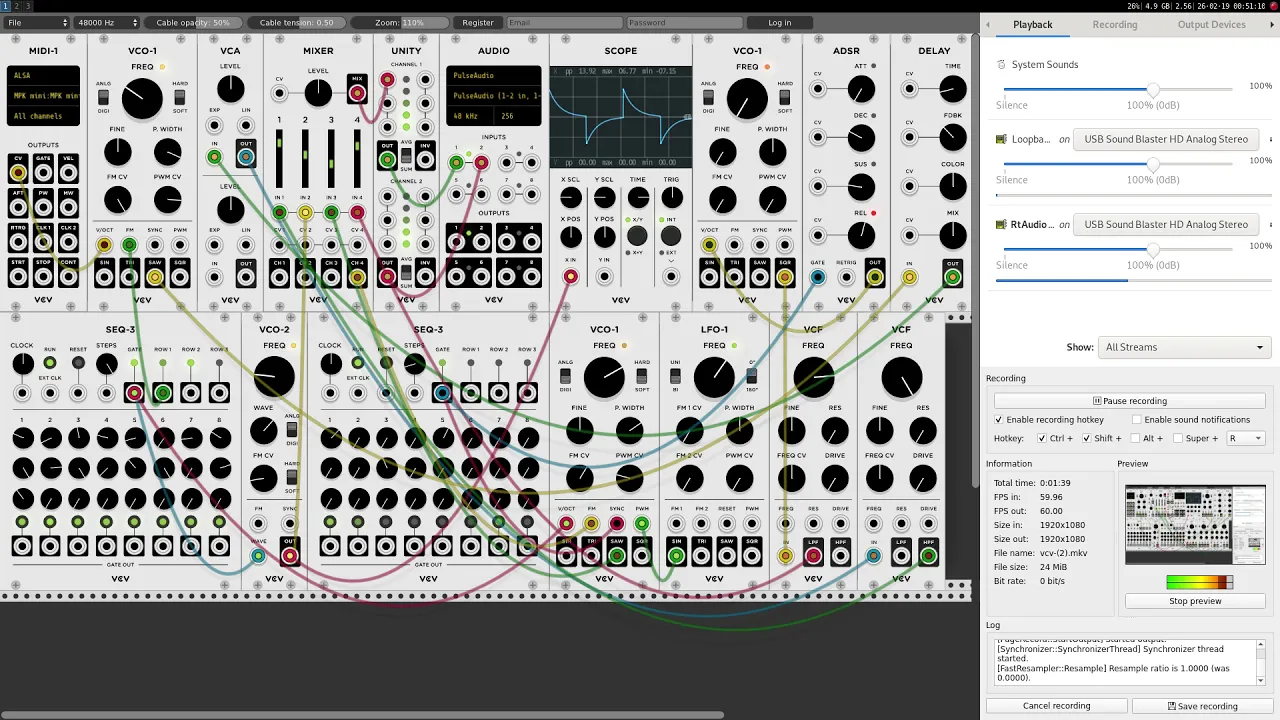Check the Super + hotkey modifier

1177,438
